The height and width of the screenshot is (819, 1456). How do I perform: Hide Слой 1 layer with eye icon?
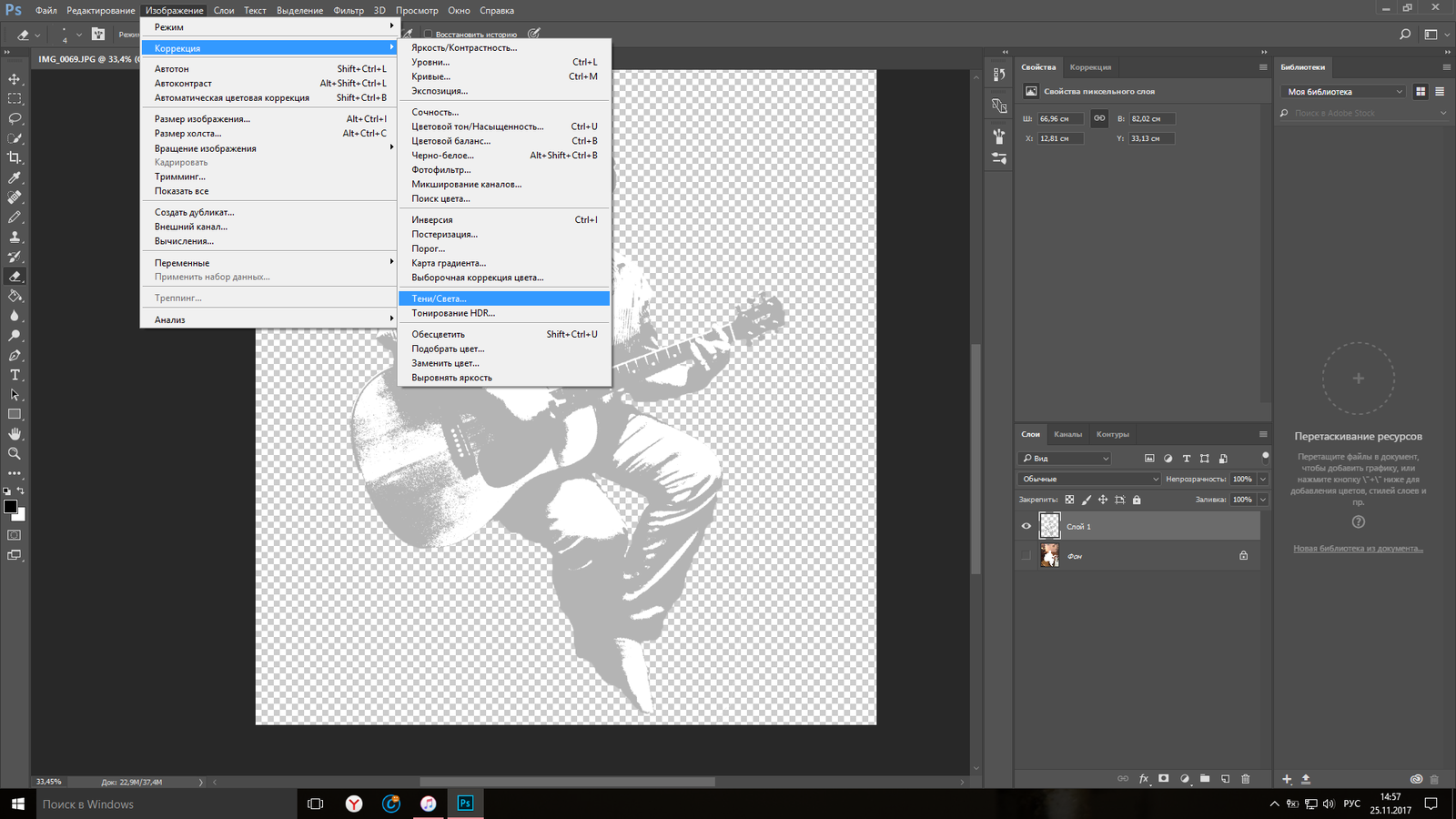tap(1026, 526)
